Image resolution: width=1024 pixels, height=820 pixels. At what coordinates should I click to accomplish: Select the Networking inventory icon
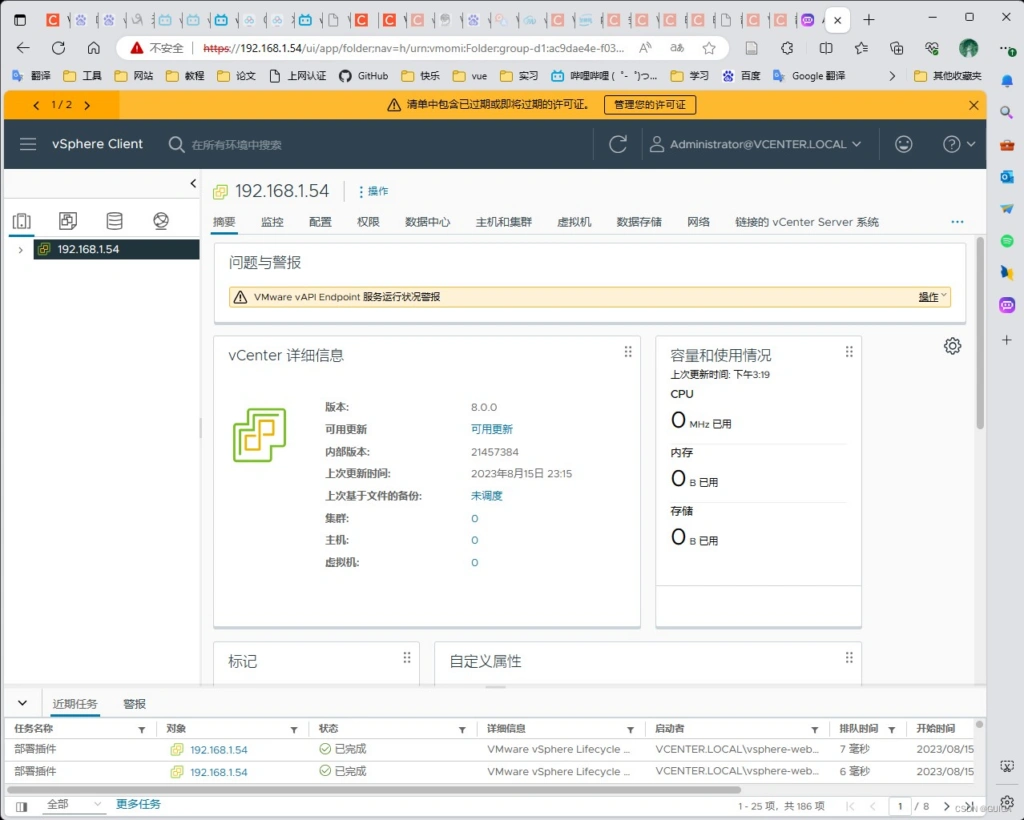[x=161, y=221]
